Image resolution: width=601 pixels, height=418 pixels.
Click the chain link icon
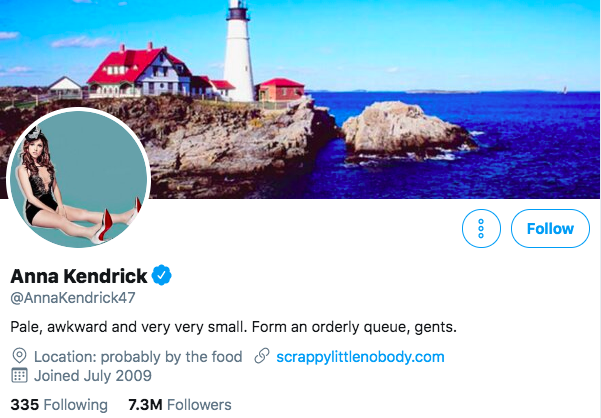coord(262,356)
